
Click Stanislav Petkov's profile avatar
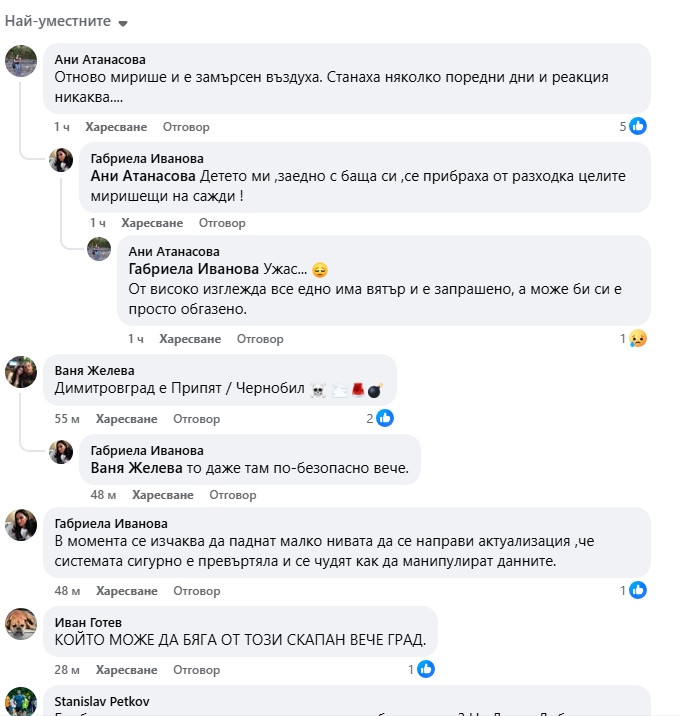click(21, 701)
